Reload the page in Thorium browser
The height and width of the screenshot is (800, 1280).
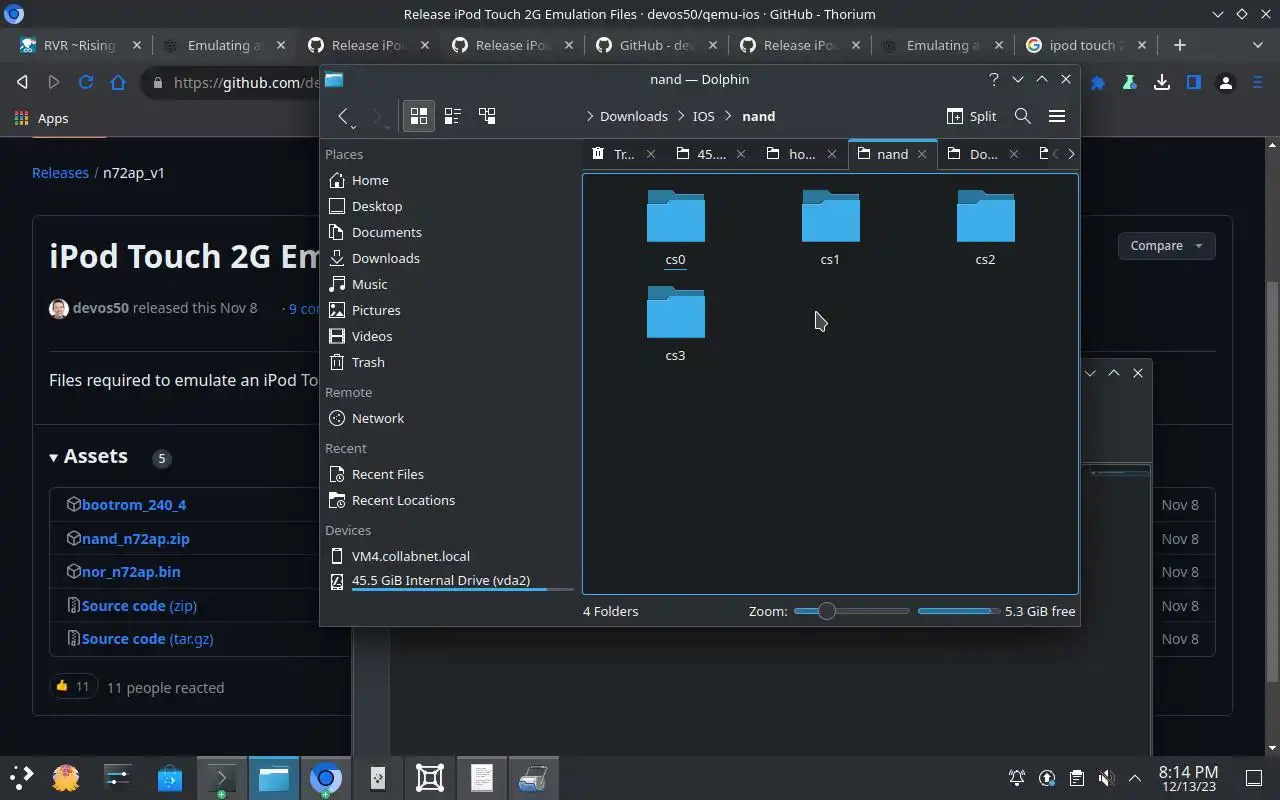(86, 83)
